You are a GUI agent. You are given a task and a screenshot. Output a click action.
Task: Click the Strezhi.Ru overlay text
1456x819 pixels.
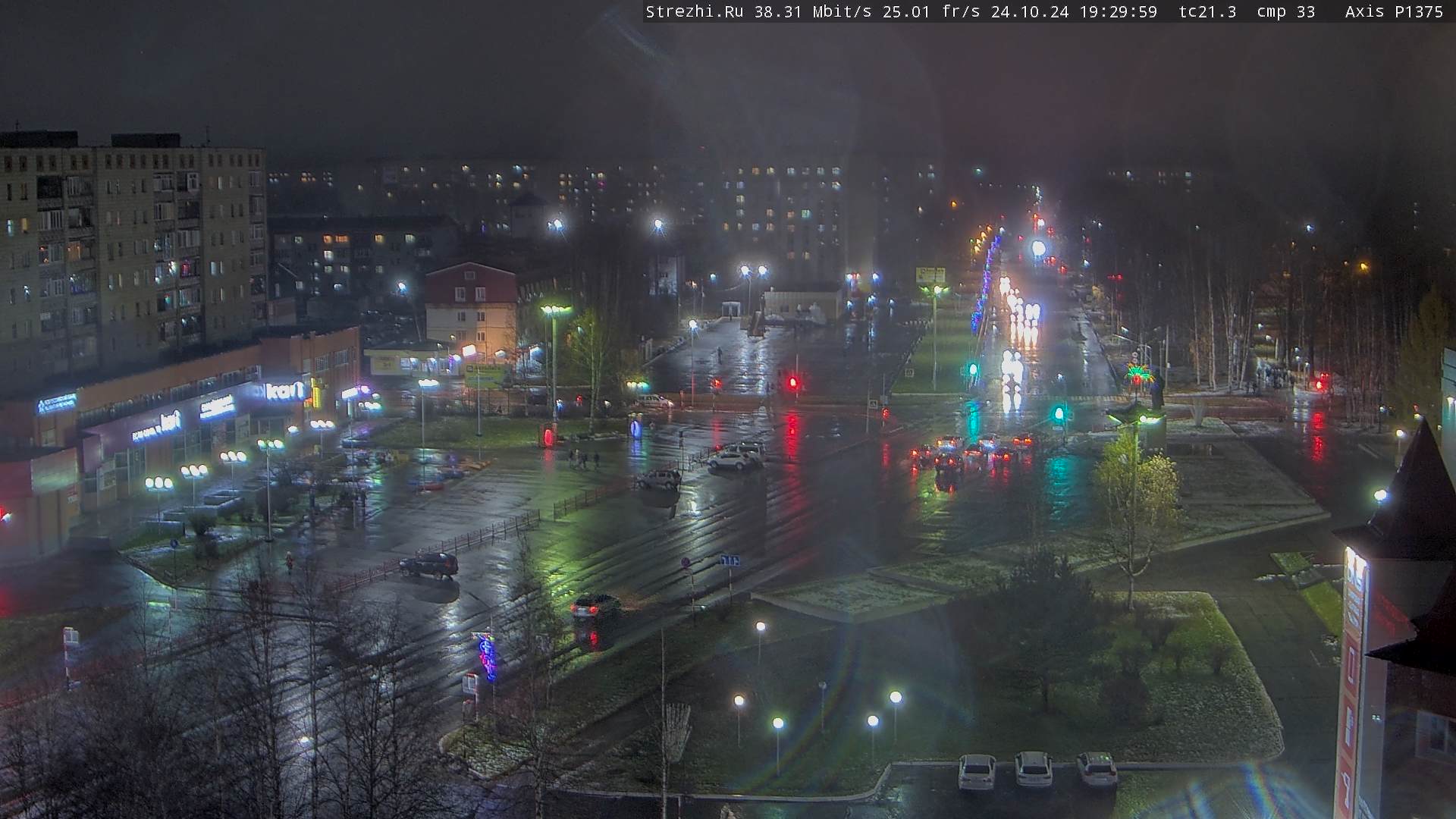click(694, 11)
